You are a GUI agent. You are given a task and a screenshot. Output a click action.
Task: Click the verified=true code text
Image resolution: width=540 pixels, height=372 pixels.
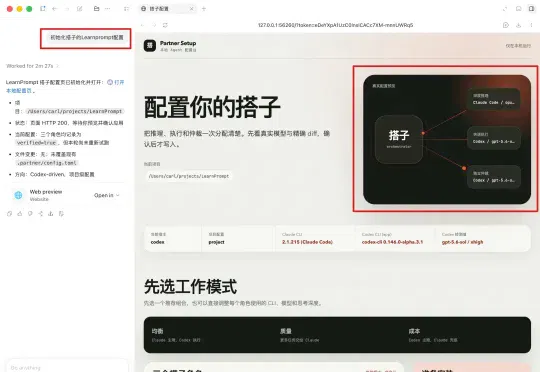(36, 143)
